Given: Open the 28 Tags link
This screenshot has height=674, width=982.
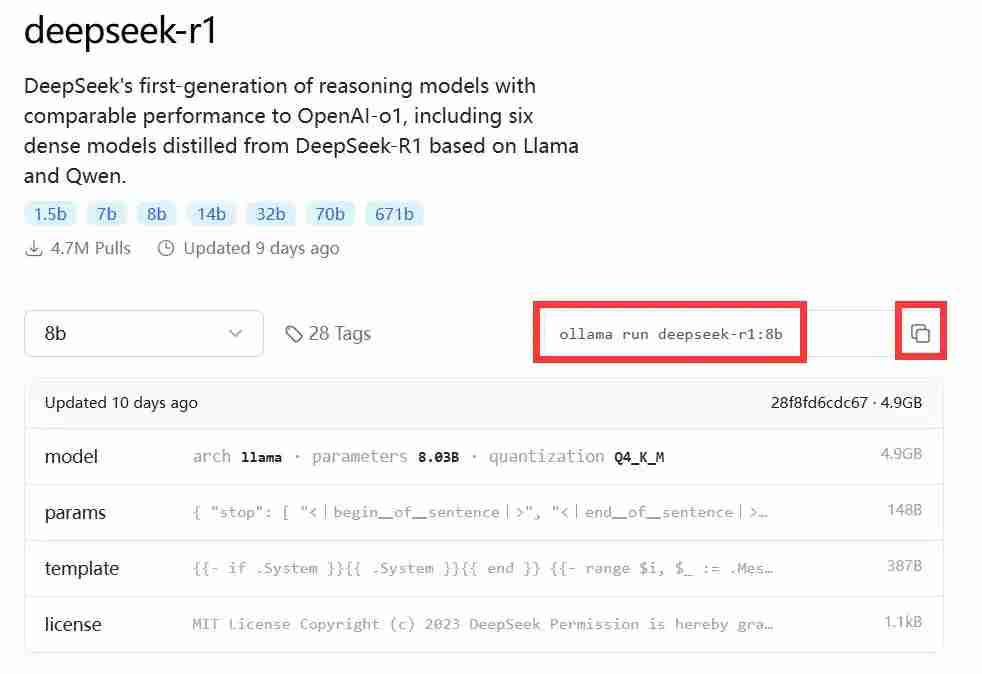Looking at the screenshot, I should pyautogui.click(x=339, y=334).
